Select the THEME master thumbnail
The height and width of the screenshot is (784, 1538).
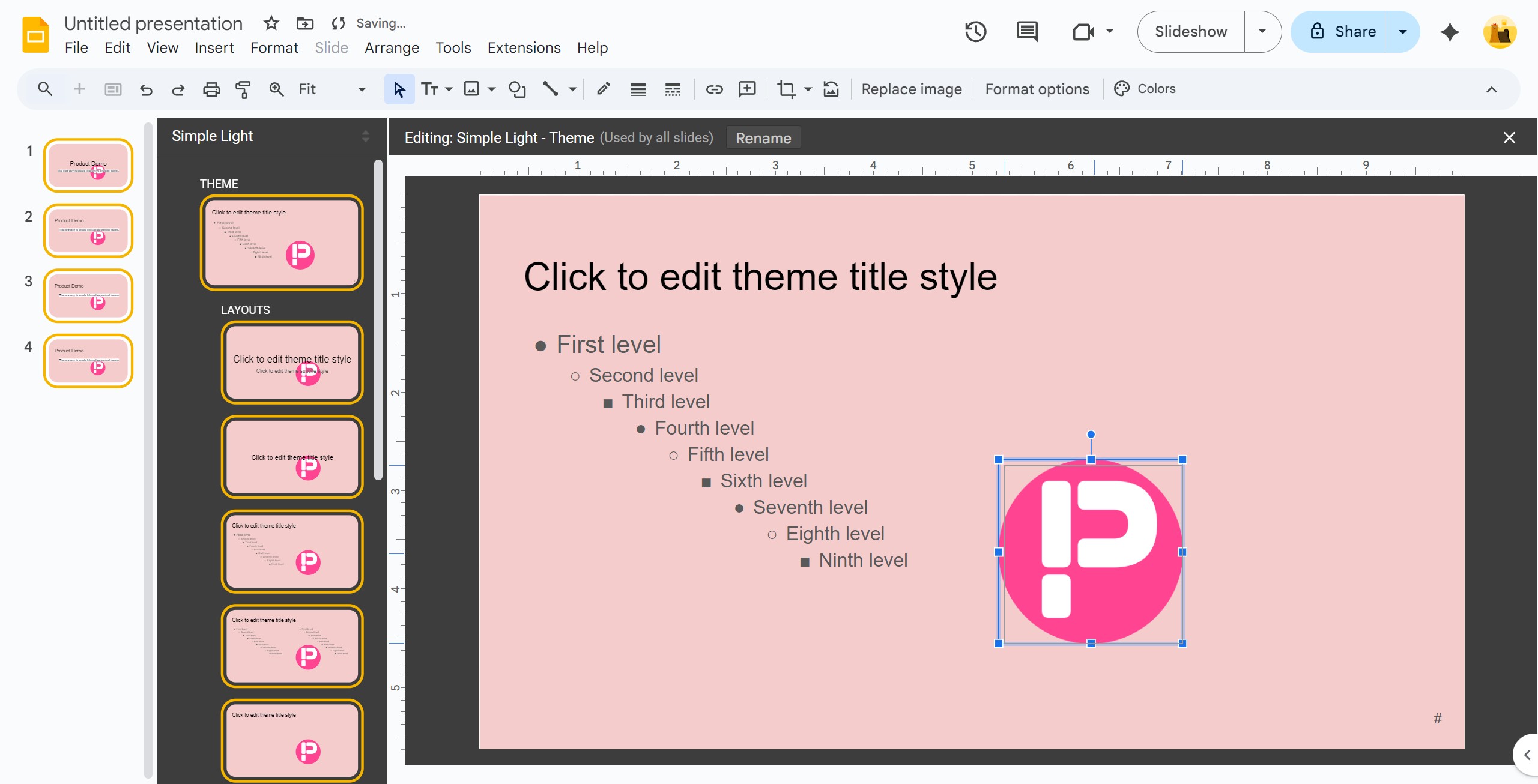pyautogui.click(x=282, y=243)
